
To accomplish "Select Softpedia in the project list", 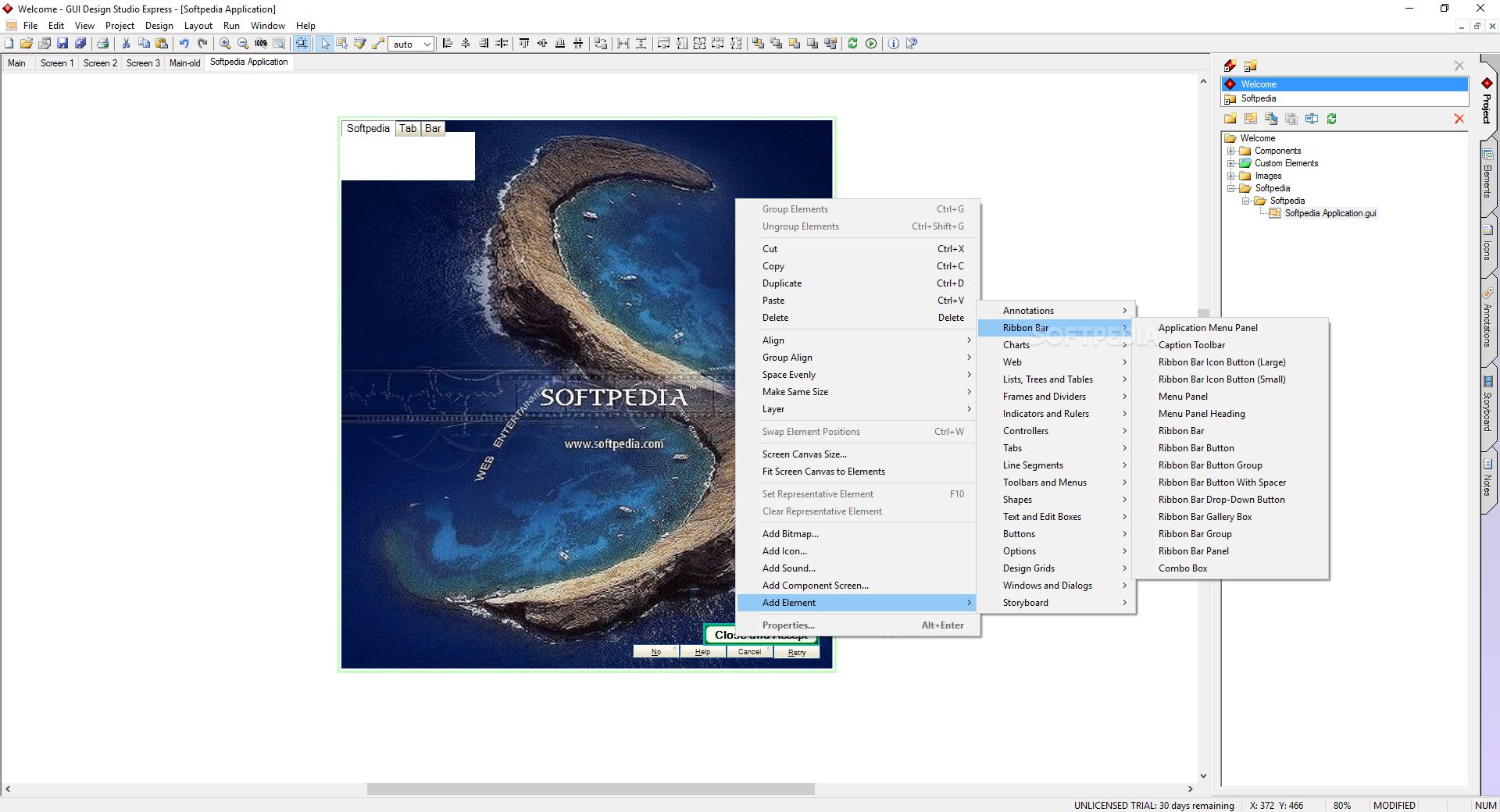I will tap(1344, 98).
